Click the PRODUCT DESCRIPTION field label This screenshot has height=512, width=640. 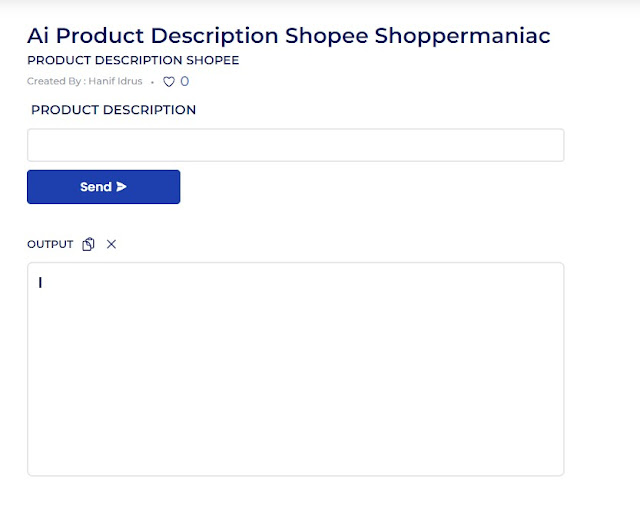[113, 110]
